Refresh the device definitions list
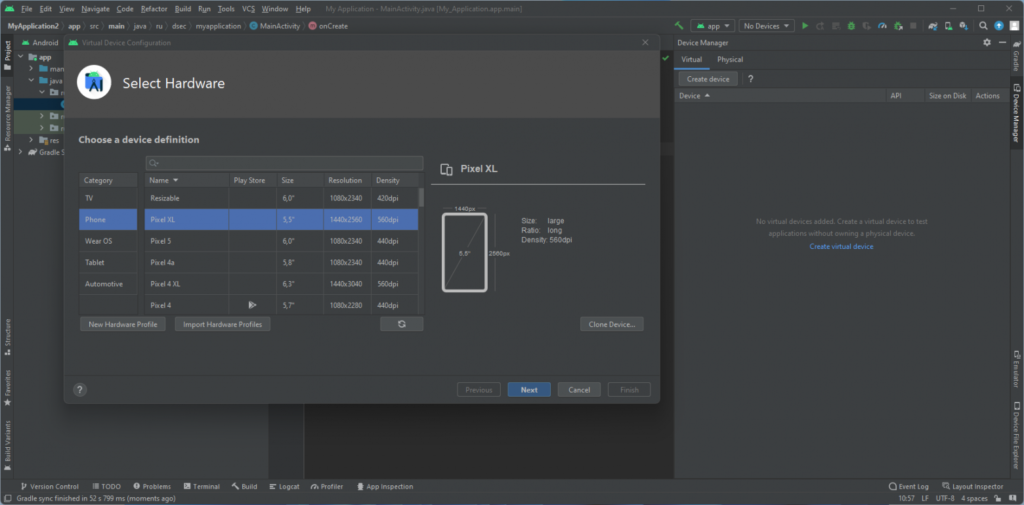The height and width of the screenshot is (505, 1024). [x=402, y=324]
